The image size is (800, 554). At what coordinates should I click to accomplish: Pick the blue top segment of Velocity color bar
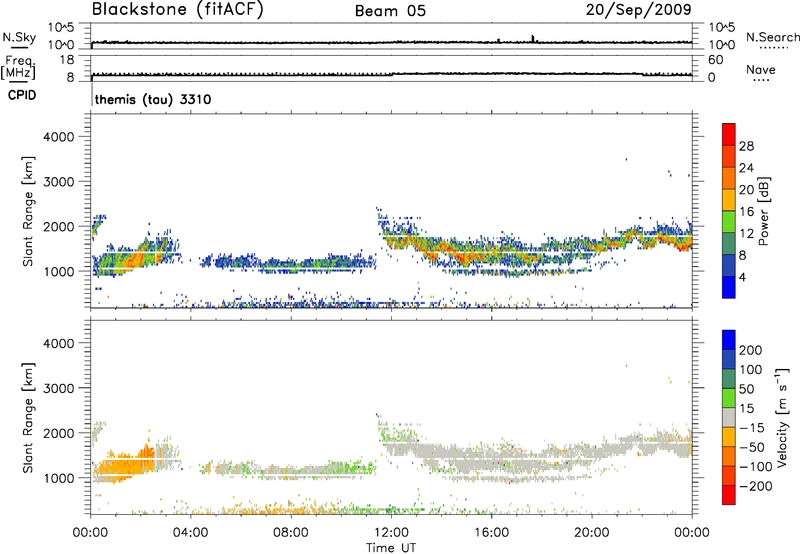[729, 340]
